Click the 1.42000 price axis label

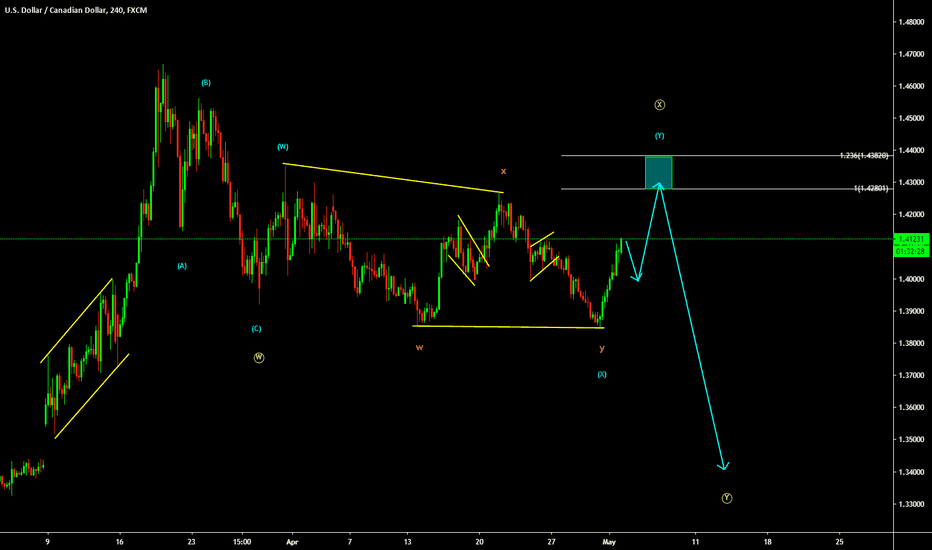[912, 215]
